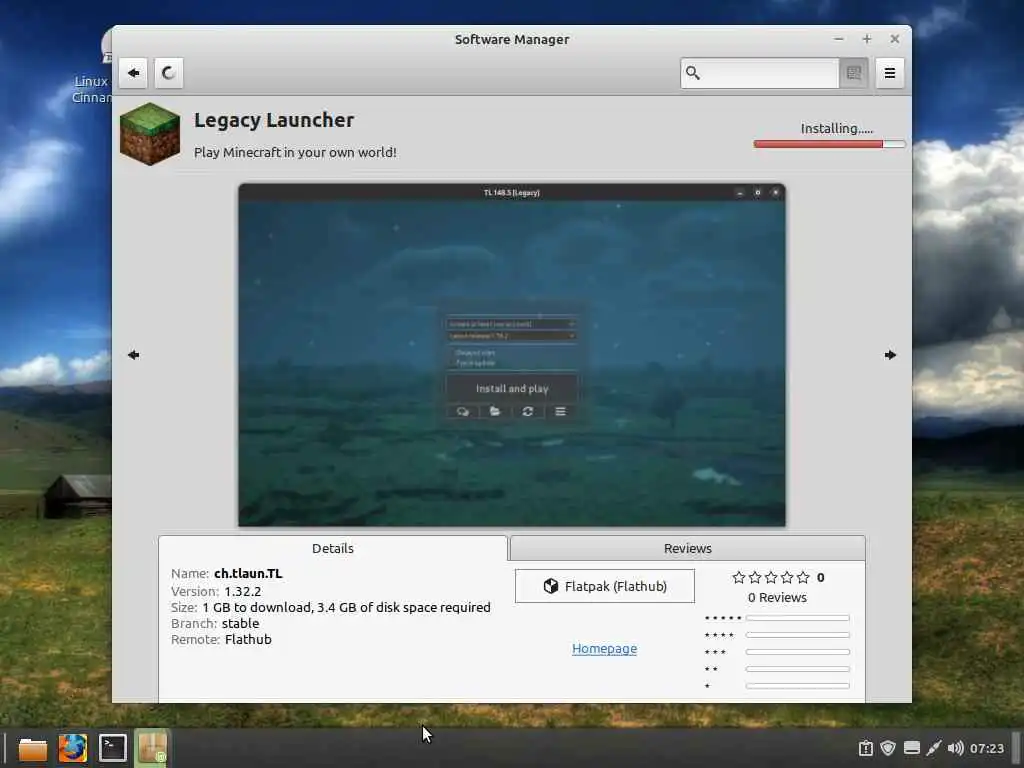Image resolution: width=1024 pixels, height=768 pixels.
Task: Click Play Minecraft in your own world text
Action: coord(295,152)
